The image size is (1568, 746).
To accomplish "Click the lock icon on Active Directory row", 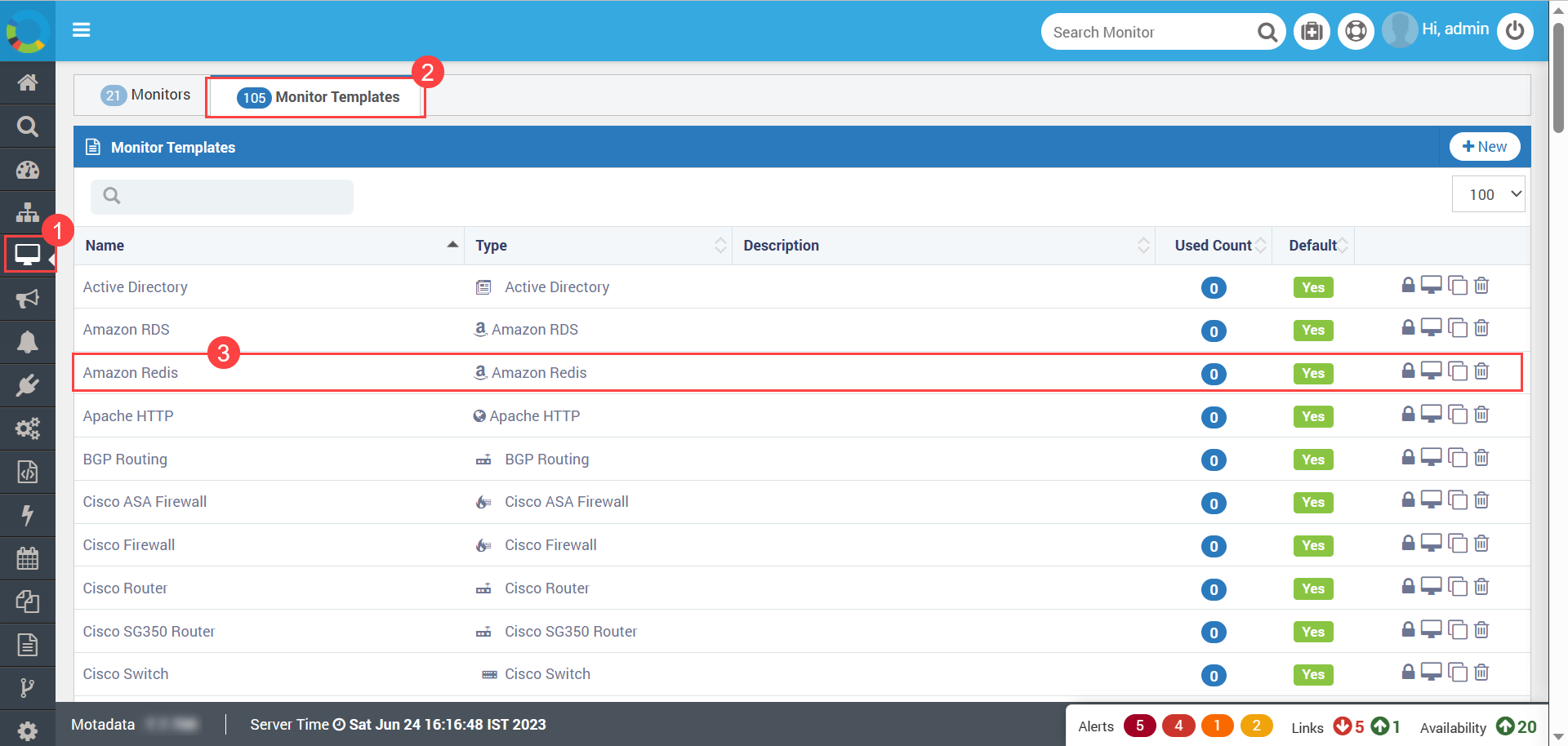I will [1408, 285].
